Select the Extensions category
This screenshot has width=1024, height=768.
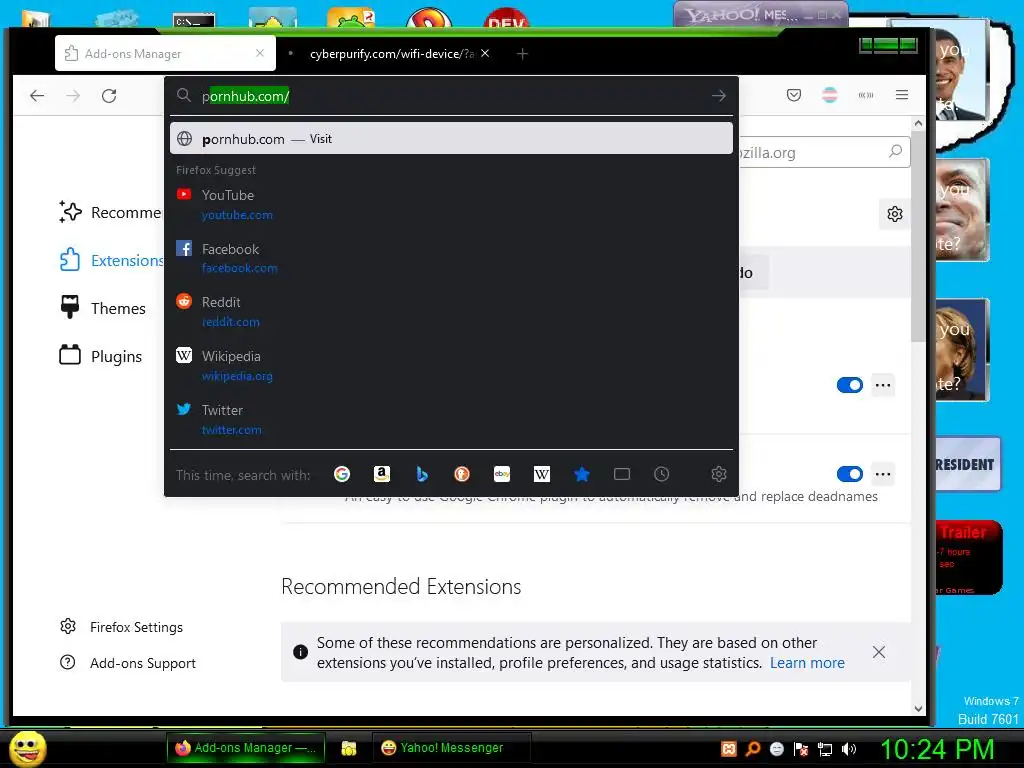(111, 260)
